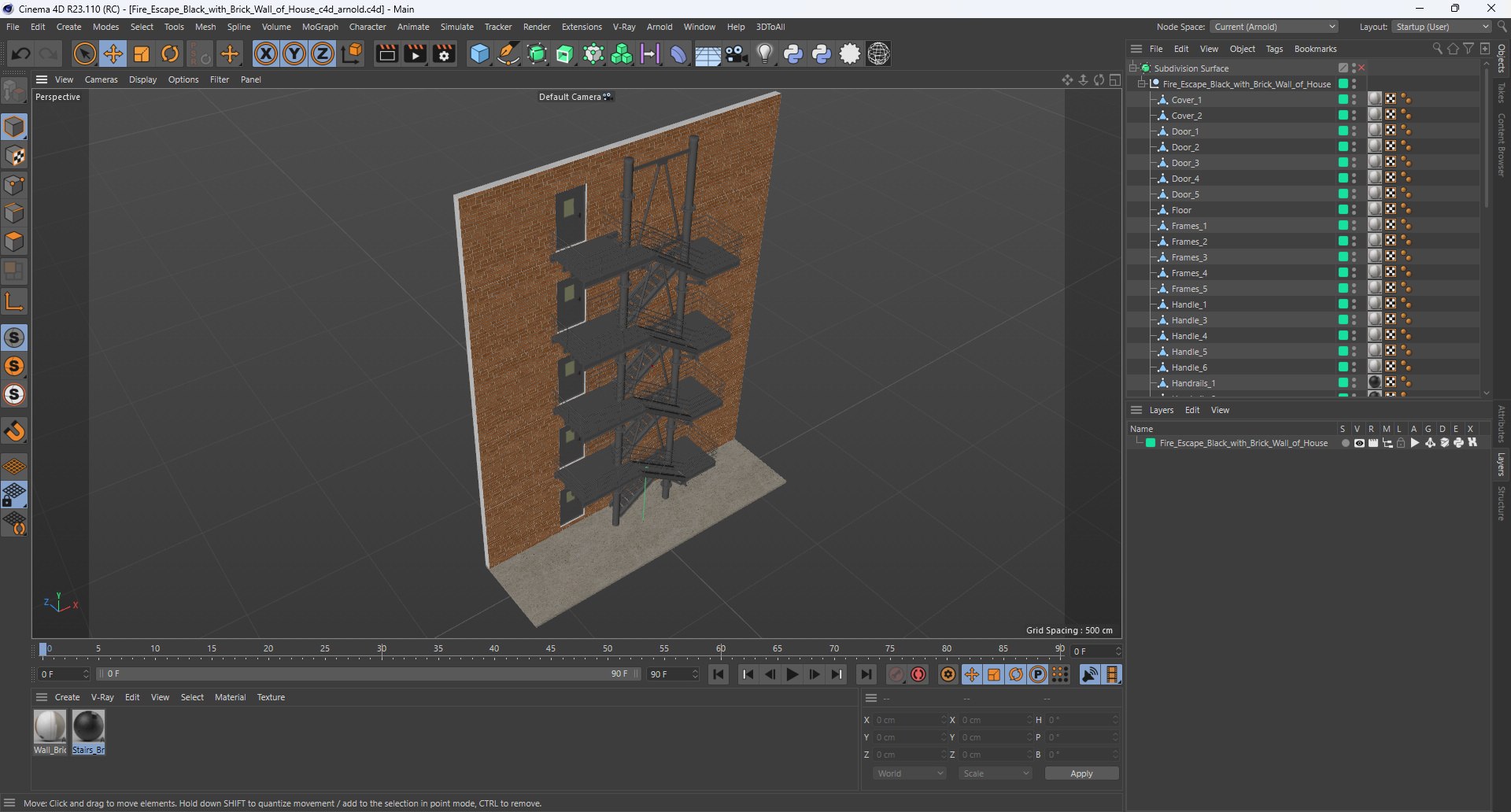Image resolution: width=1511 pixels, height=812 pixels.
Task: Open the MoGraph menu
Action: click(x=320, y=27)
